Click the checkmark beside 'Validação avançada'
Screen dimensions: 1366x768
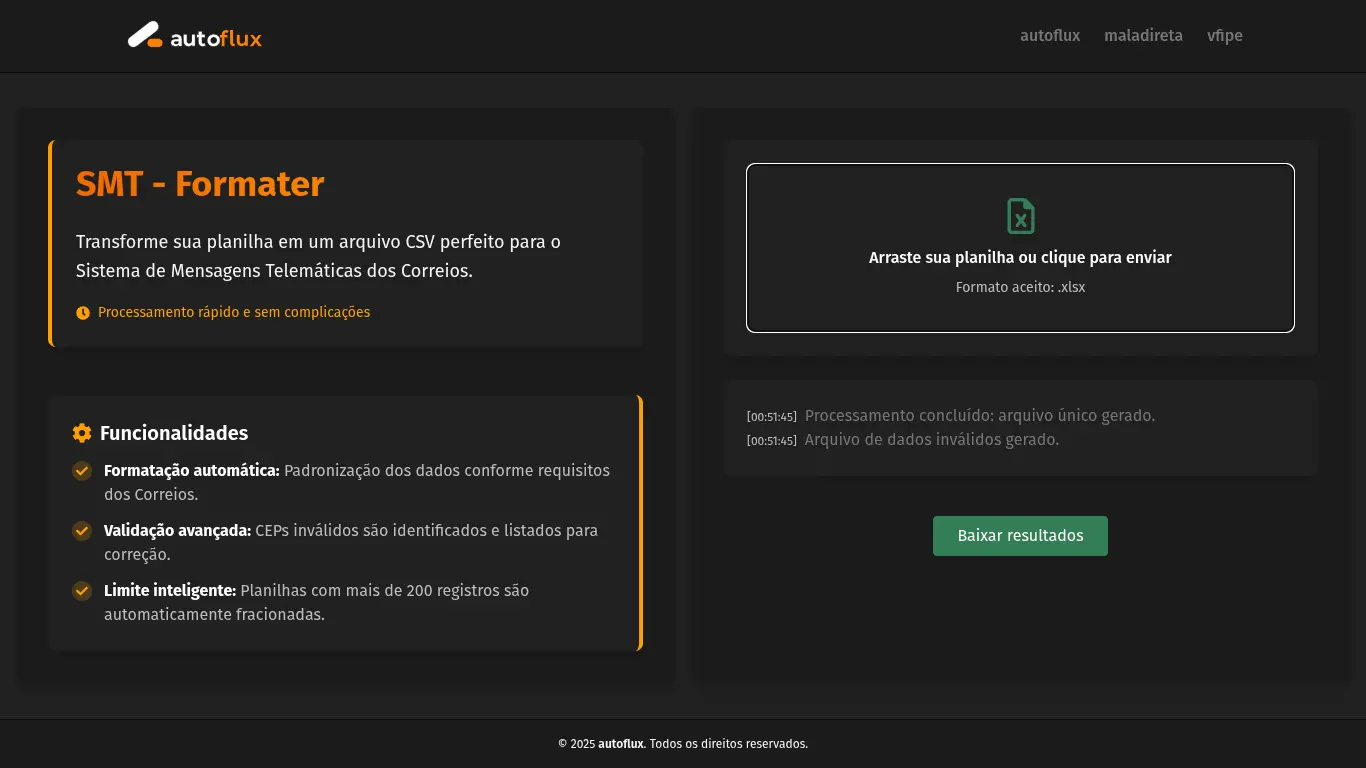(82, 531)
